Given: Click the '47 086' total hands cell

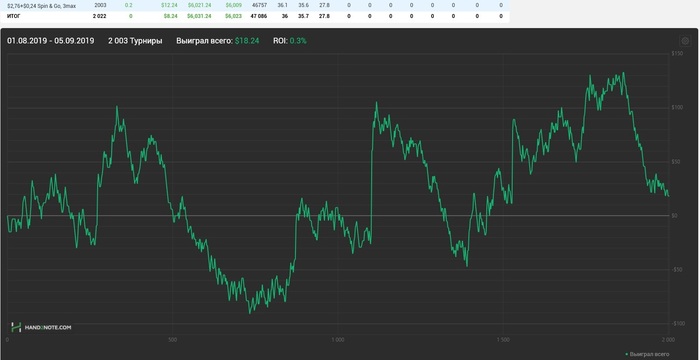Looking at the screenshot, I should pyautogui.click(x=259, y=16).
